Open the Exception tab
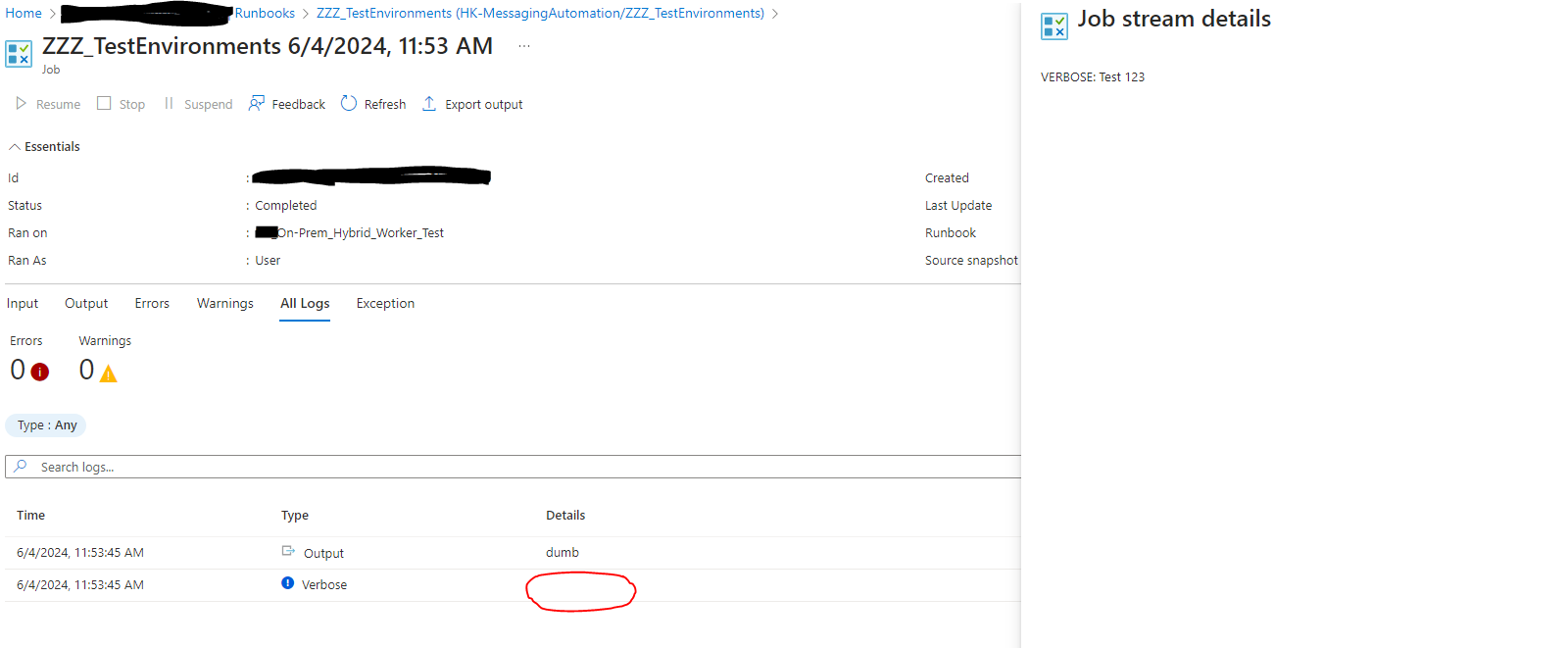Viewport: 1568px width, 648px height. tap(385, 304)
